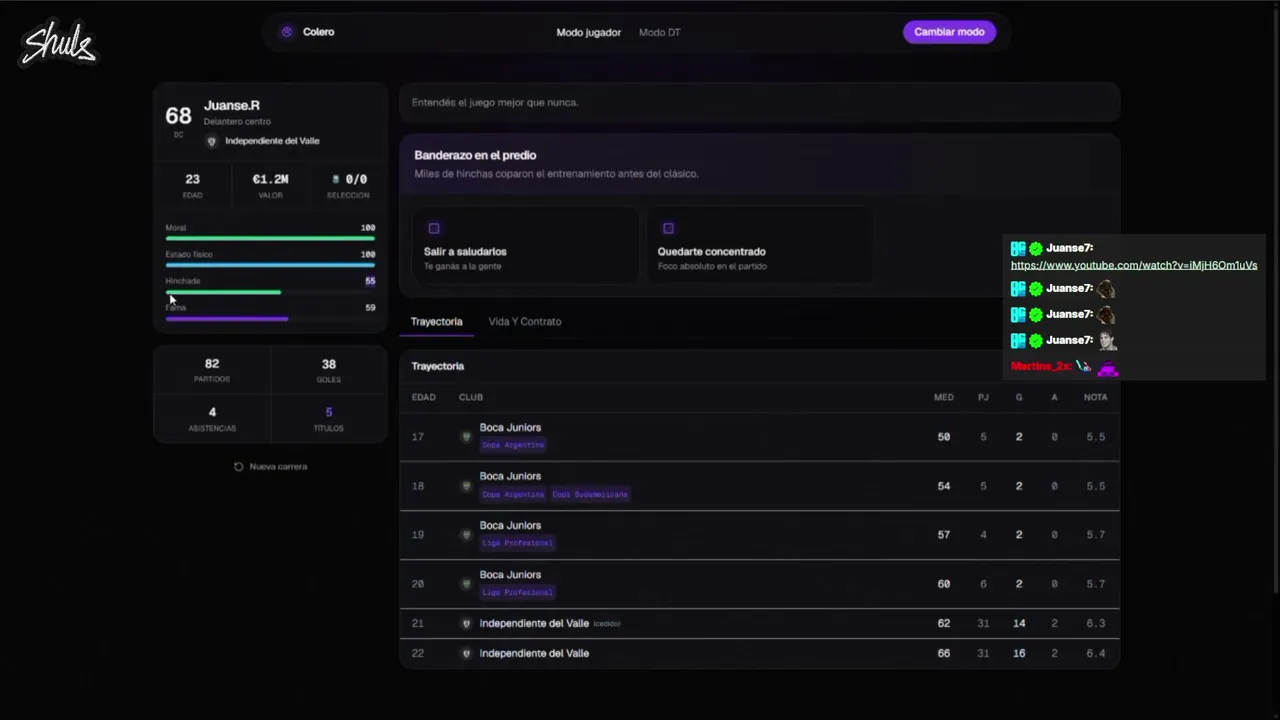The width and height of the screenshot is (1280, 720).
Task: Click the MED value 60 in the age 20 row
Action: [944, 584]
